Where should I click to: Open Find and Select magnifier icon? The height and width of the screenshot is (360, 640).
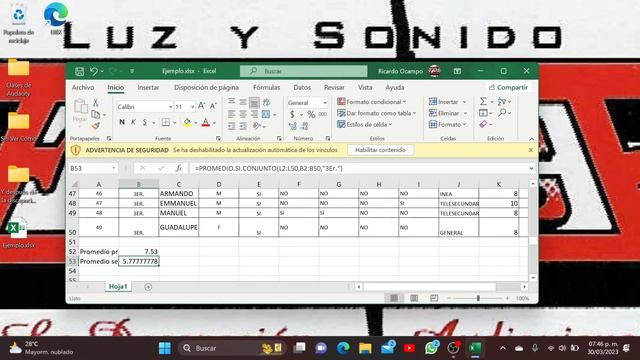tap(502, 112)
